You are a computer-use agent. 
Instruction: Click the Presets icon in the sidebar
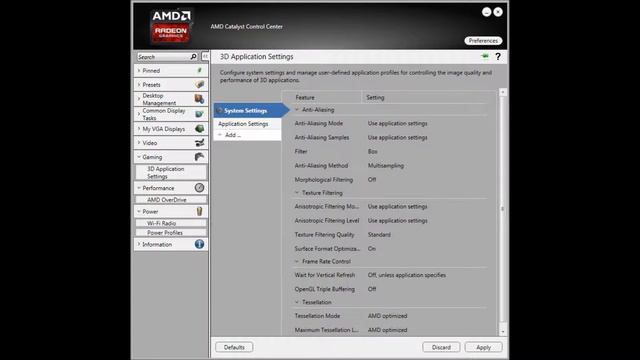point(199,84)
